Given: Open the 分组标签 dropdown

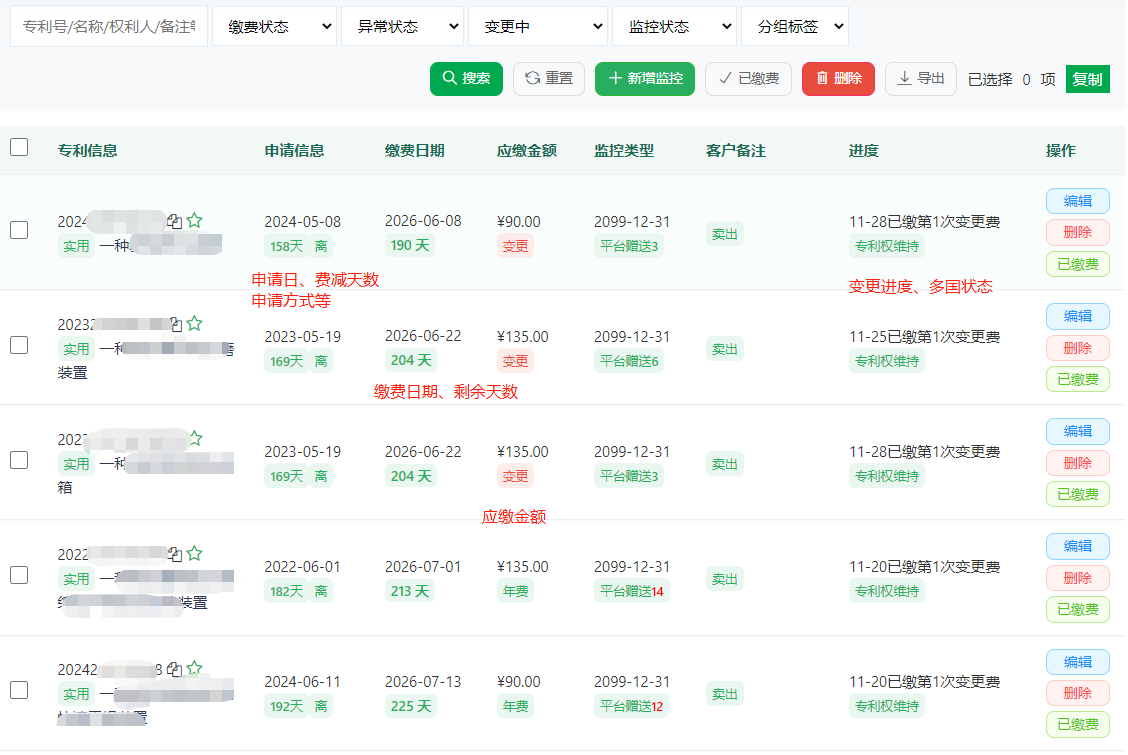Looking at the screenshot, I should coord(795,26).
